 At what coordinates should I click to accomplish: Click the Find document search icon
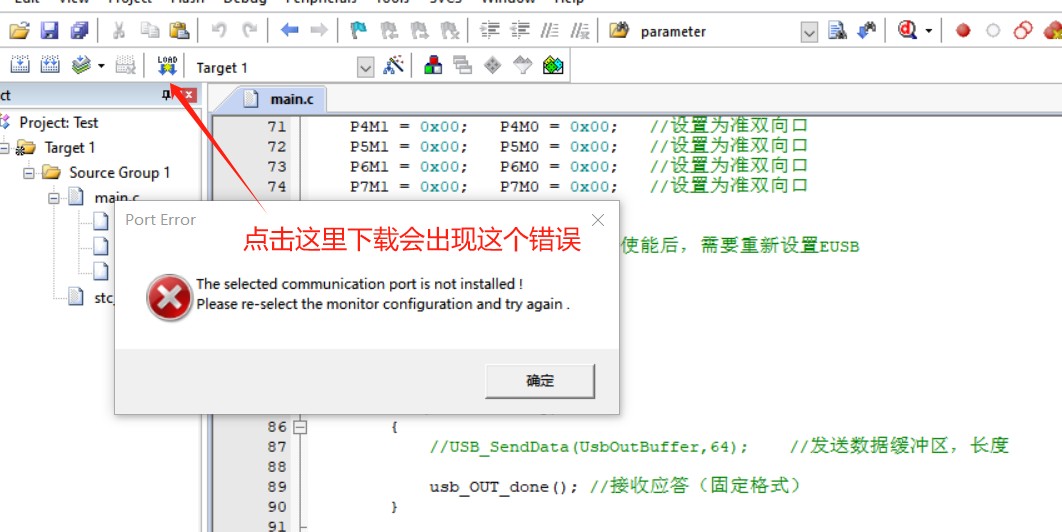[x=838, y=30]
